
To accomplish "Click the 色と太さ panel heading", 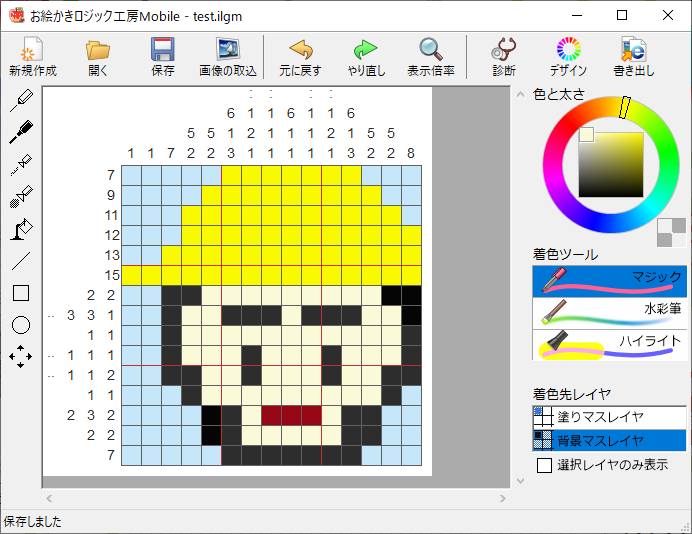I will coord(559,94).
